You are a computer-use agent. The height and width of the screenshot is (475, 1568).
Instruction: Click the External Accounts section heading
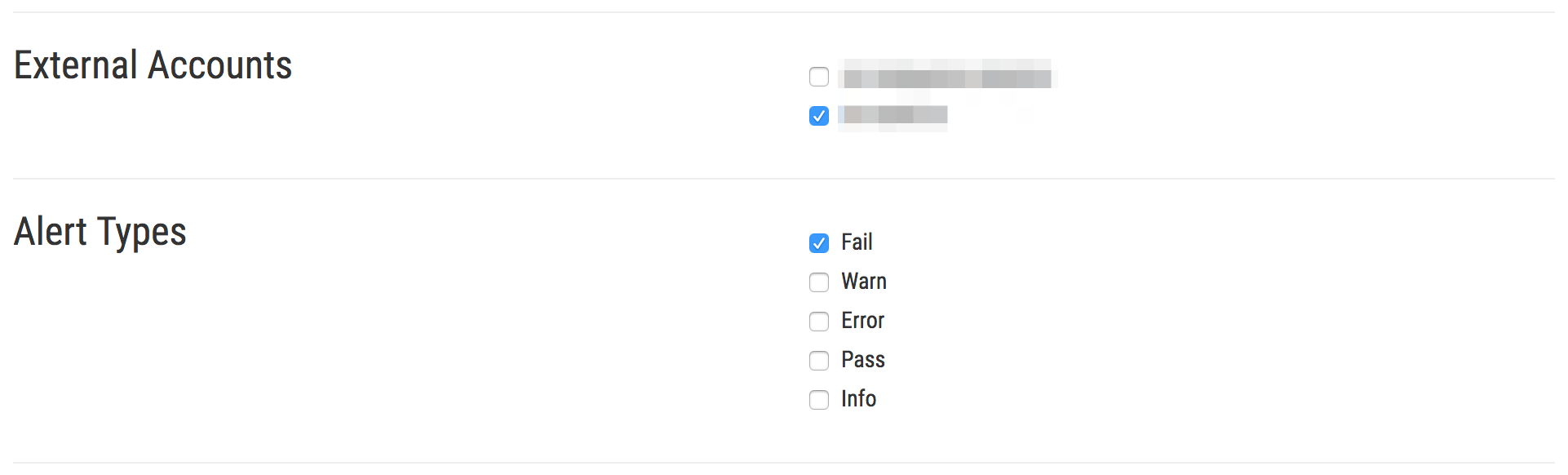153,65
